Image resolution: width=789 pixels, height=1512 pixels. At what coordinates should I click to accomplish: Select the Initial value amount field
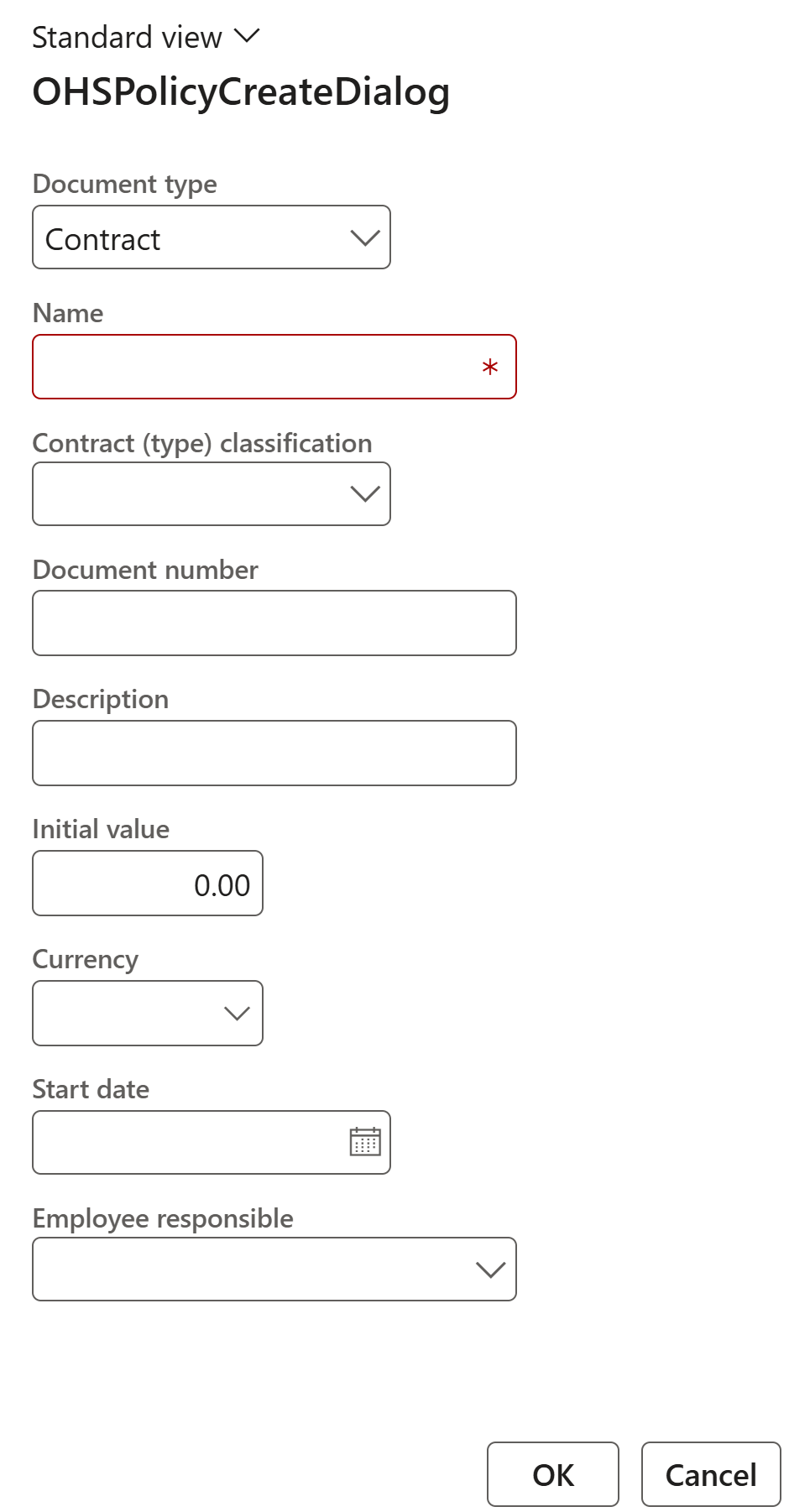(148, 884)
